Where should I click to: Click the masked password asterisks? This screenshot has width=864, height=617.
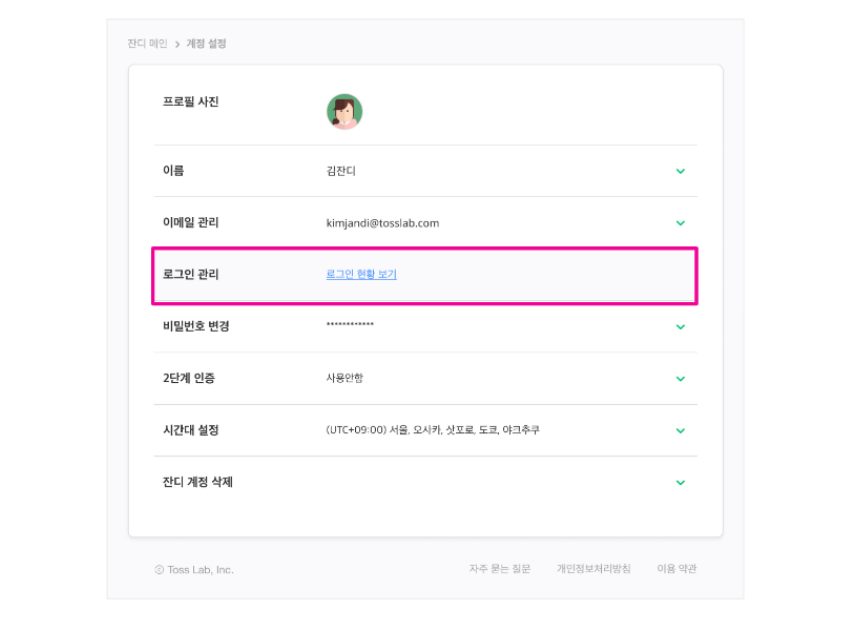tap(350, 326)
